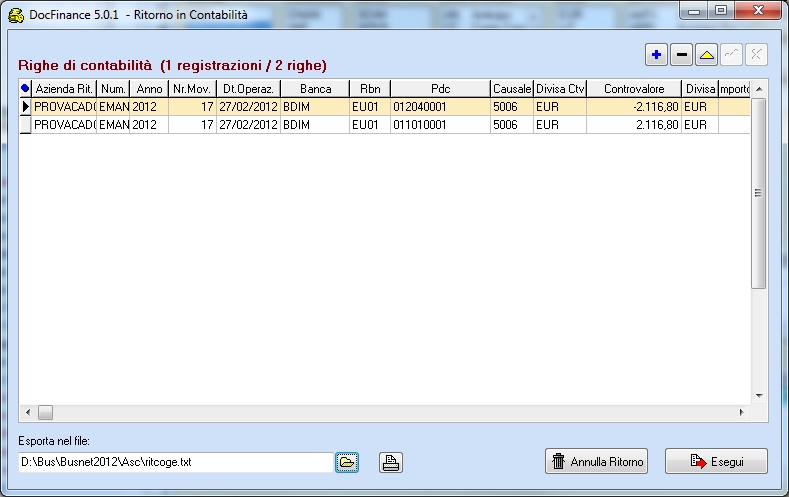789x497 pixels.
Task: Click the greyed-out confirm edit icon
Action: click(731, 55)
